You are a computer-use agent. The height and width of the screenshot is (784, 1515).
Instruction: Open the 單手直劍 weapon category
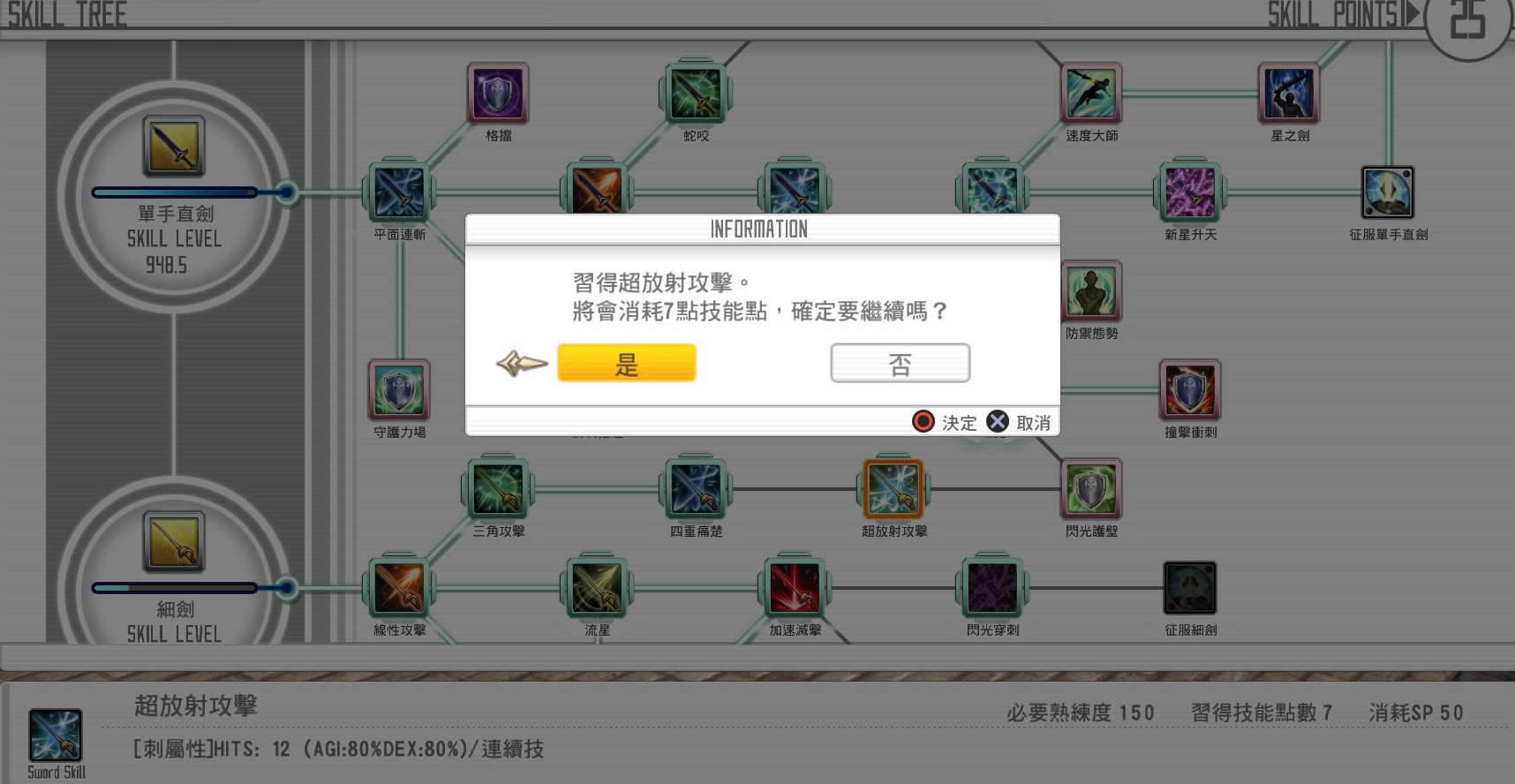pyautogui.click(x=174, y=147)
